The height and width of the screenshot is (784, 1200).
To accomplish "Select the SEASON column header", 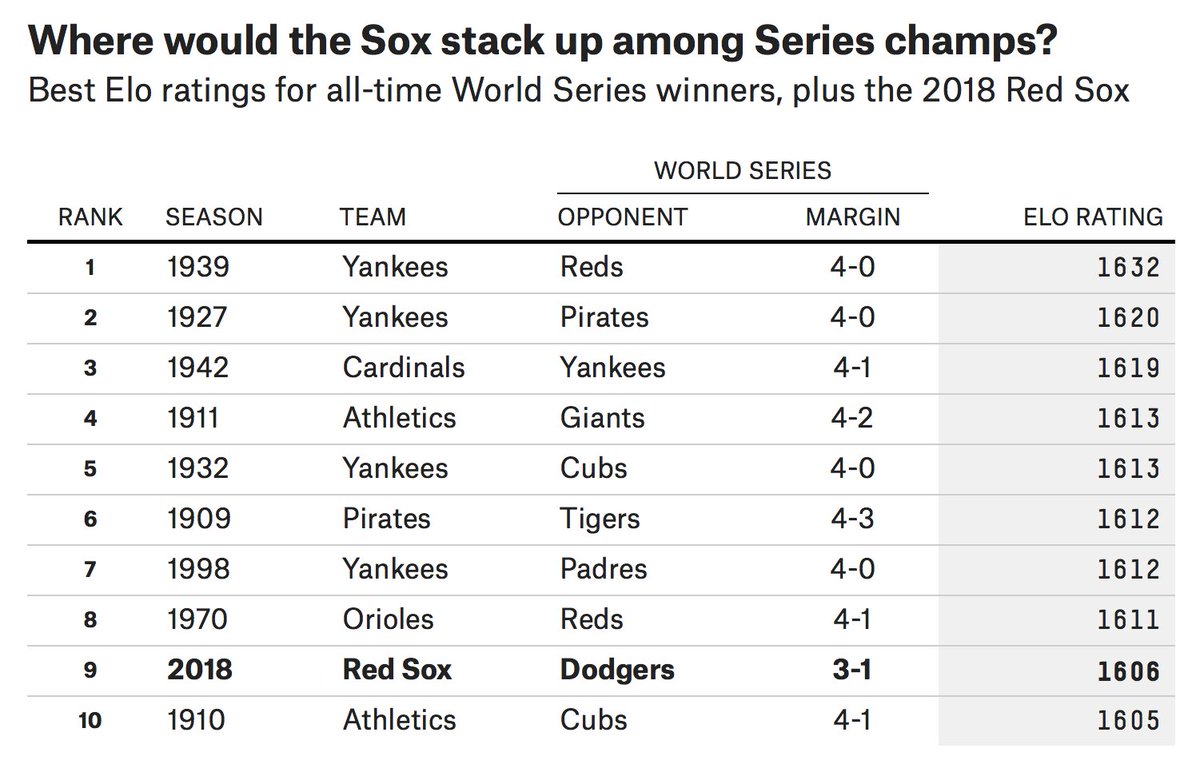I will click(x=214, y=216).
